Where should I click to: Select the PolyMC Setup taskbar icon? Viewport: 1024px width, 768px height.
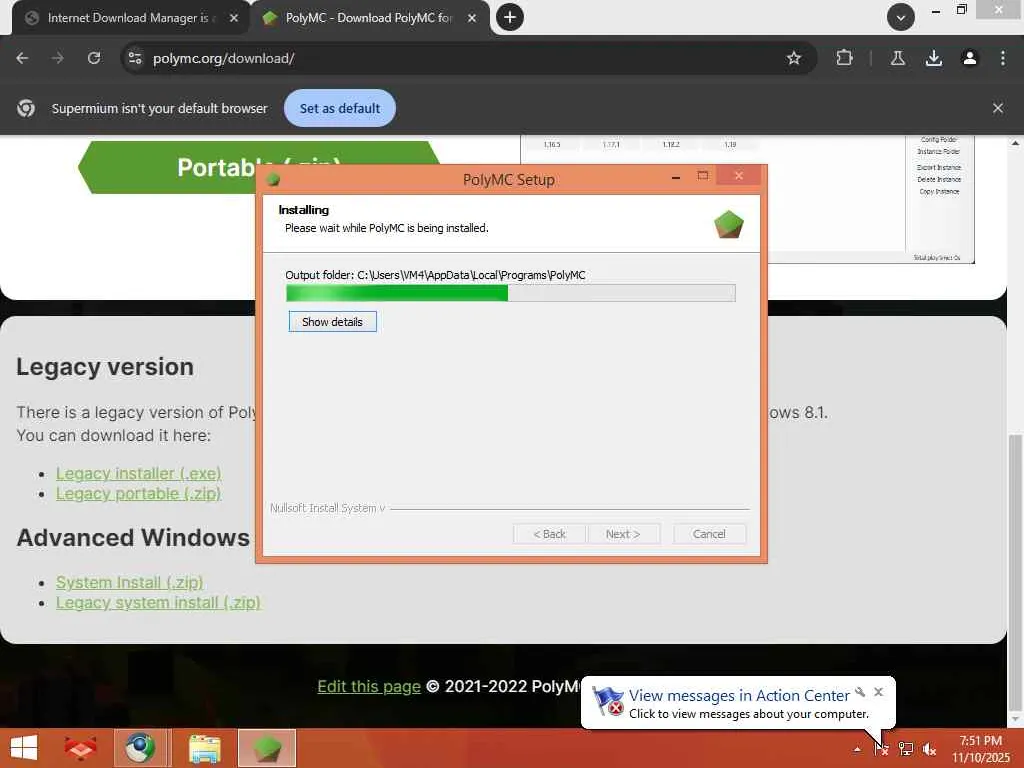point(266,748)
